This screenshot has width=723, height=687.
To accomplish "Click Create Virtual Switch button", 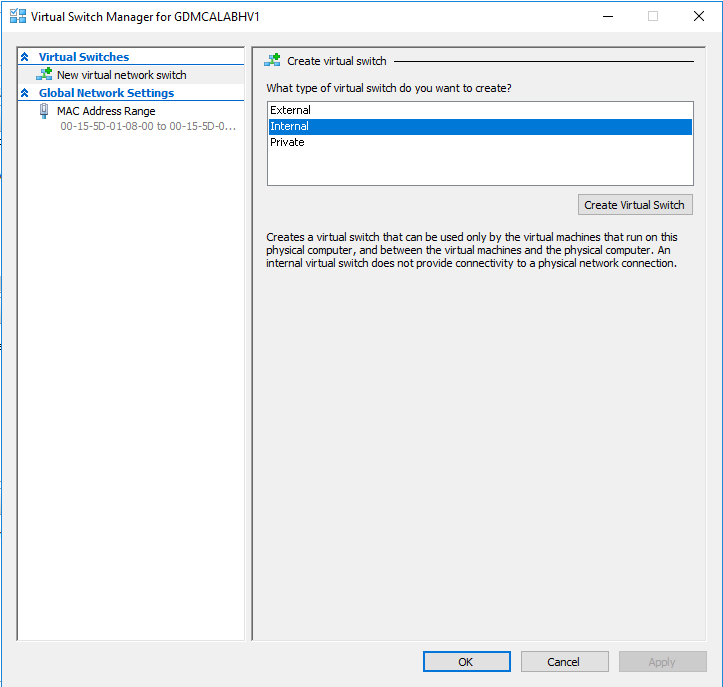I will click(x=635, y=205).
